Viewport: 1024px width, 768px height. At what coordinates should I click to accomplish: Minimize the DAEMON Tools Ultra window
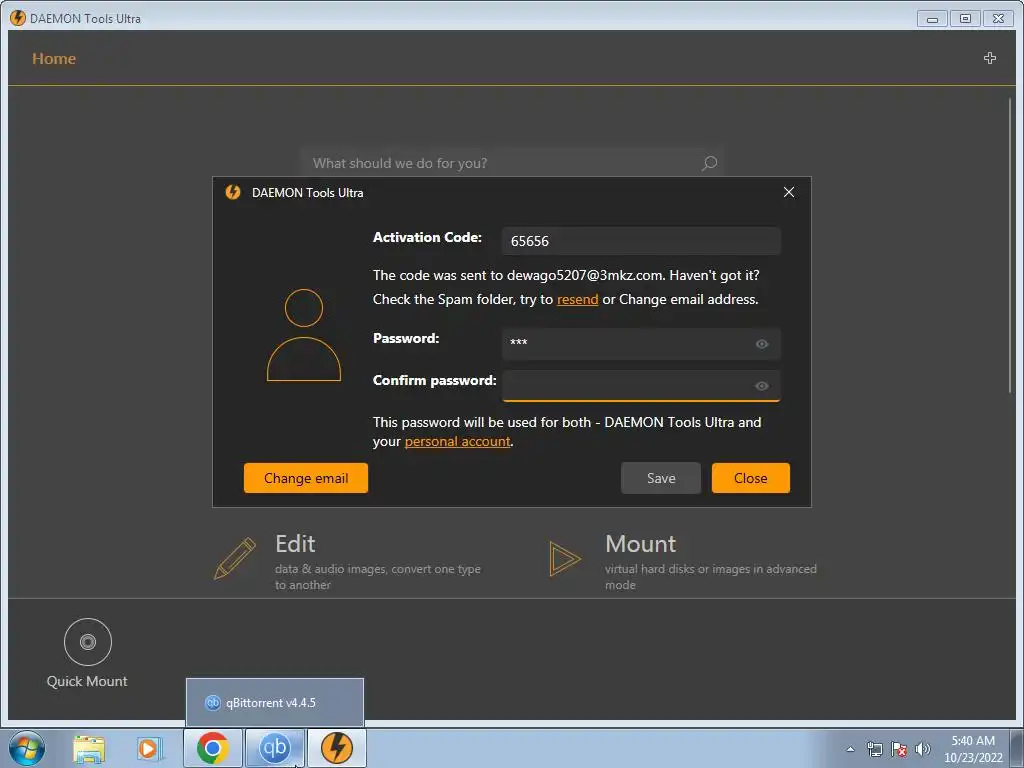click(x=932, y=18)
